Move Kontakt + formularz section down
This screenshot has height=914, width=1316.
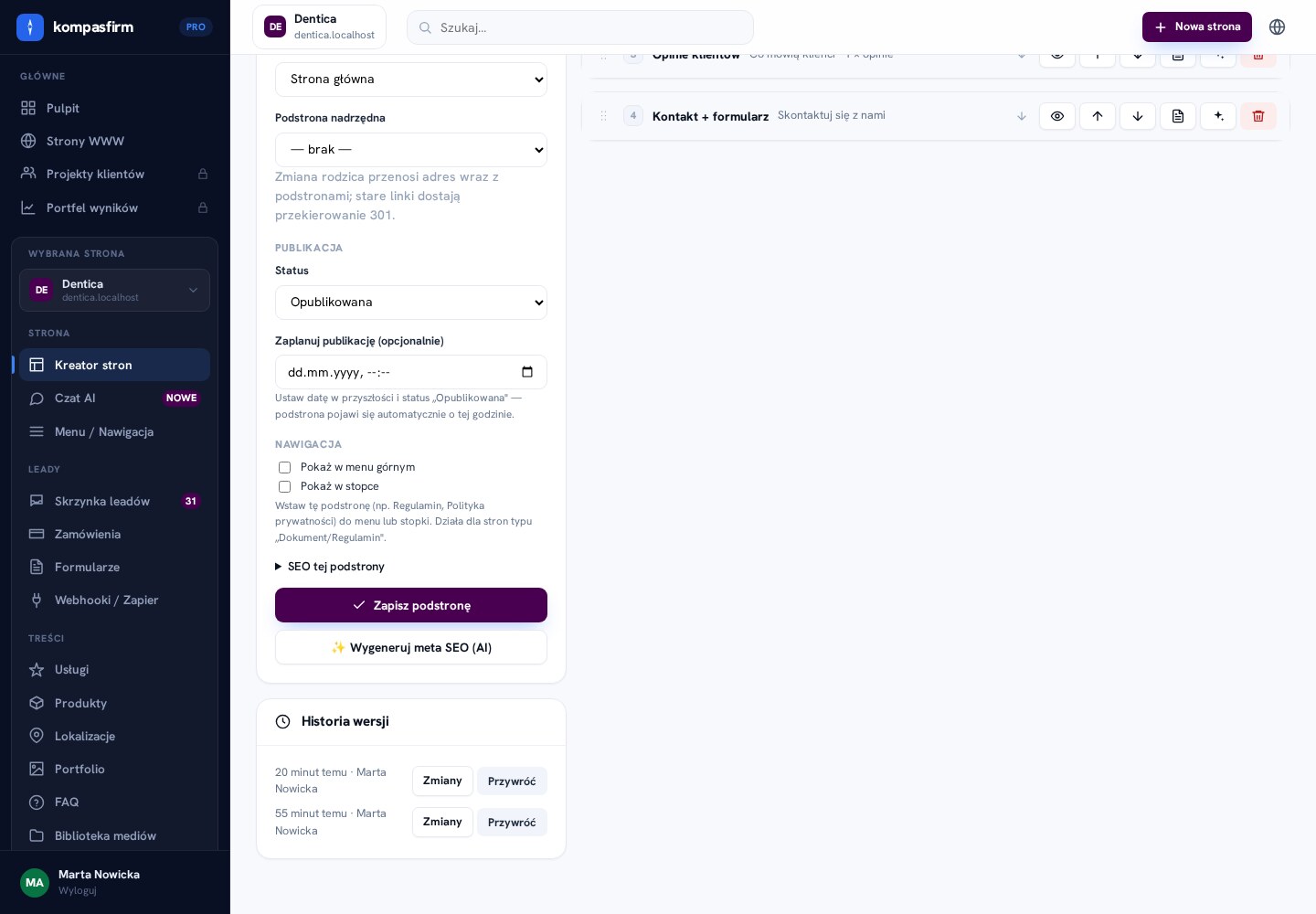click(x=1138, y=116)
